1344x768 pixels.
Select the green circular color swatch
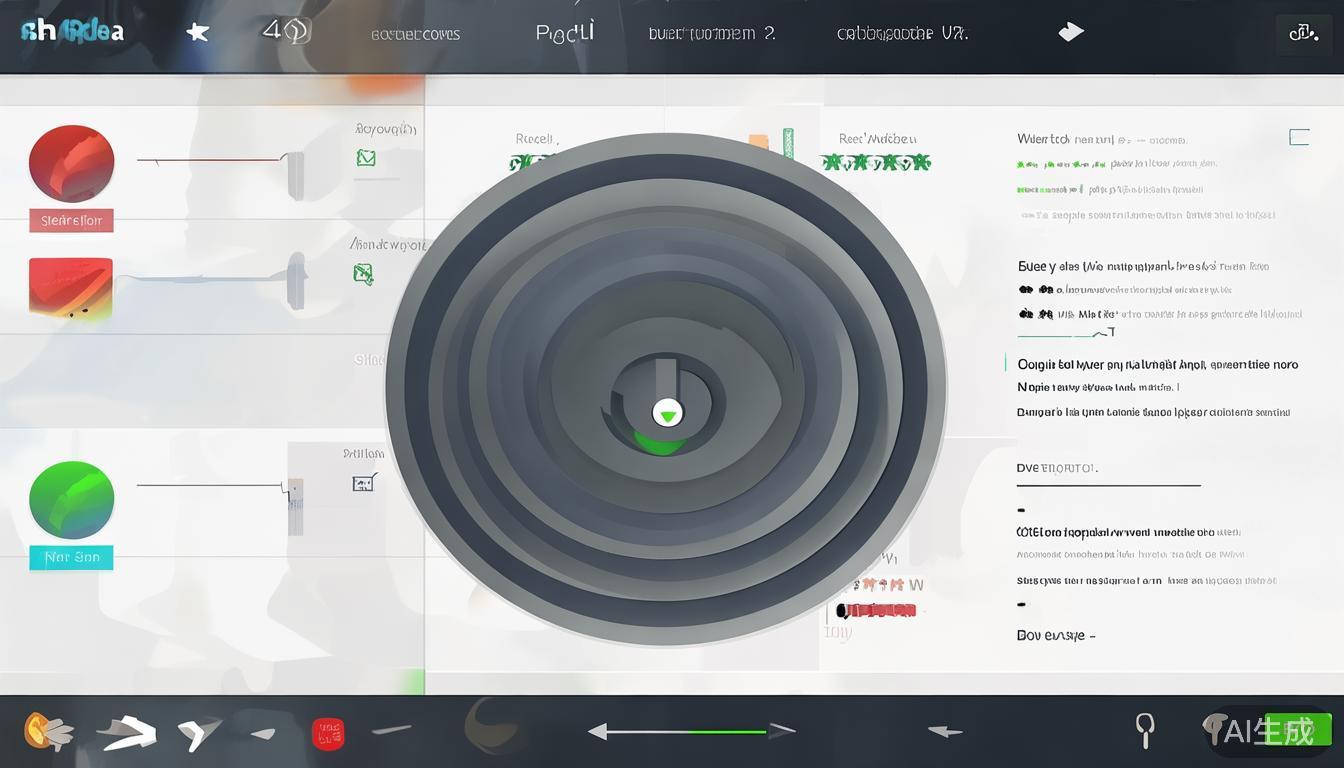[72, 500]
